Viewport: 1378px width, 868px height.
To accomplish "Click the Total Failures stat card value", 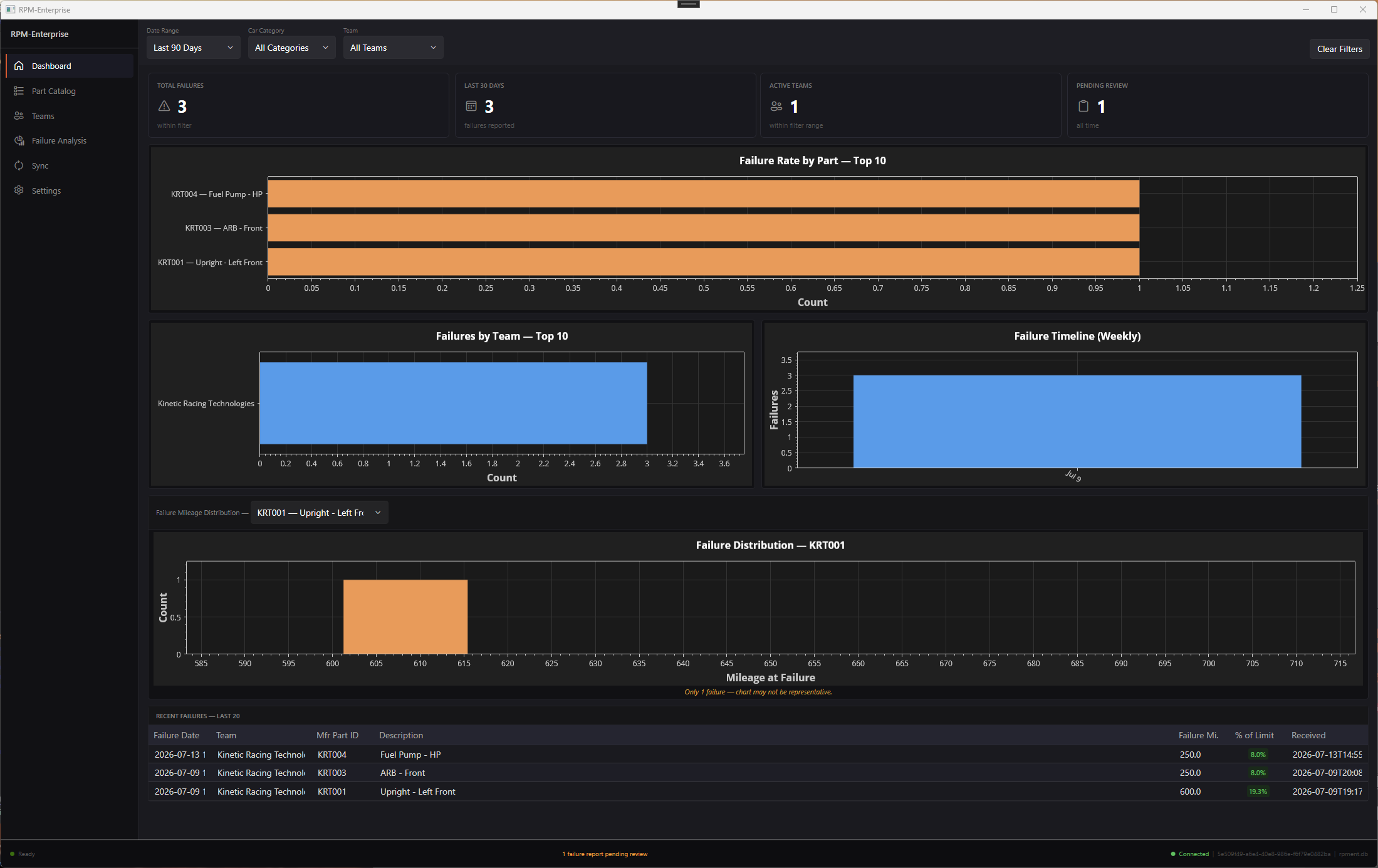I will tap(182, 107).
